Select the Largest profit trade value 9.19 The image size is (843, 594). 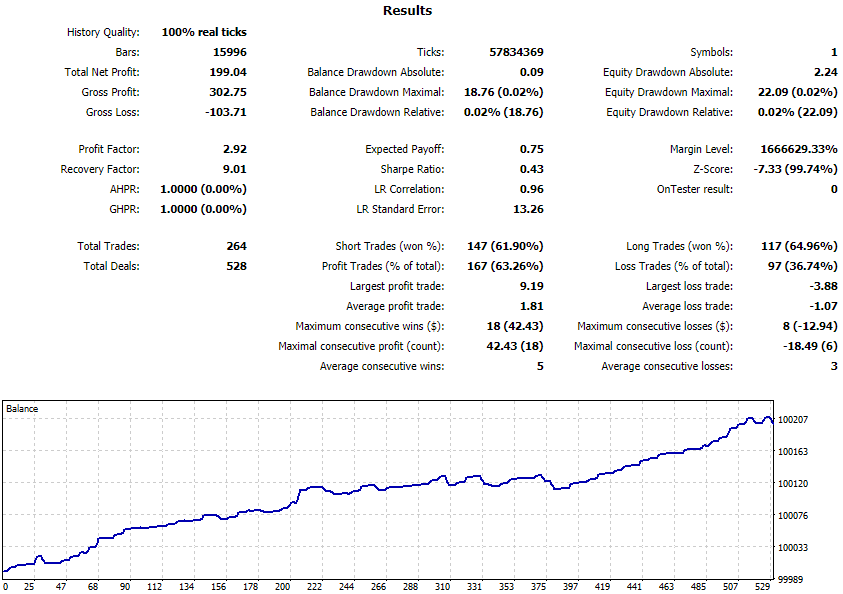click(532, 286)
